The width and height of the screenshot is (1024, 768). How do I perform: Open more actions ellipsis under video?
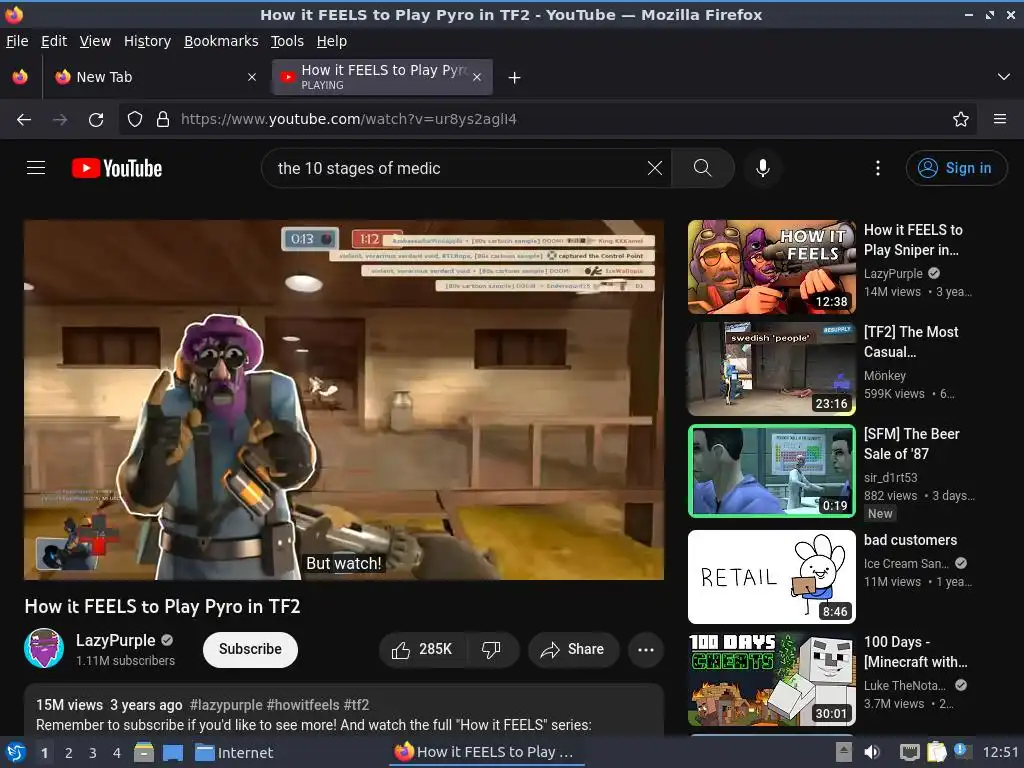(x=645, y=649)
